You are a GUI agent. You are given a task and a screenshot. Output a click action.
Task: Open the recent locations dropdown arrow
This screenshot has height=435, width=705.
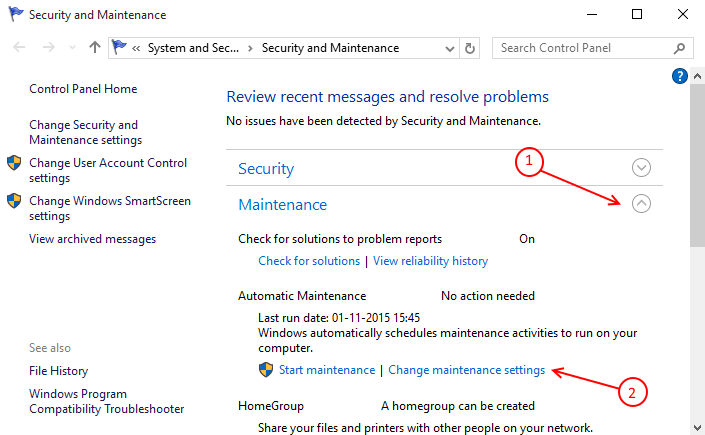pyautogui.click(x=72, y=48)
